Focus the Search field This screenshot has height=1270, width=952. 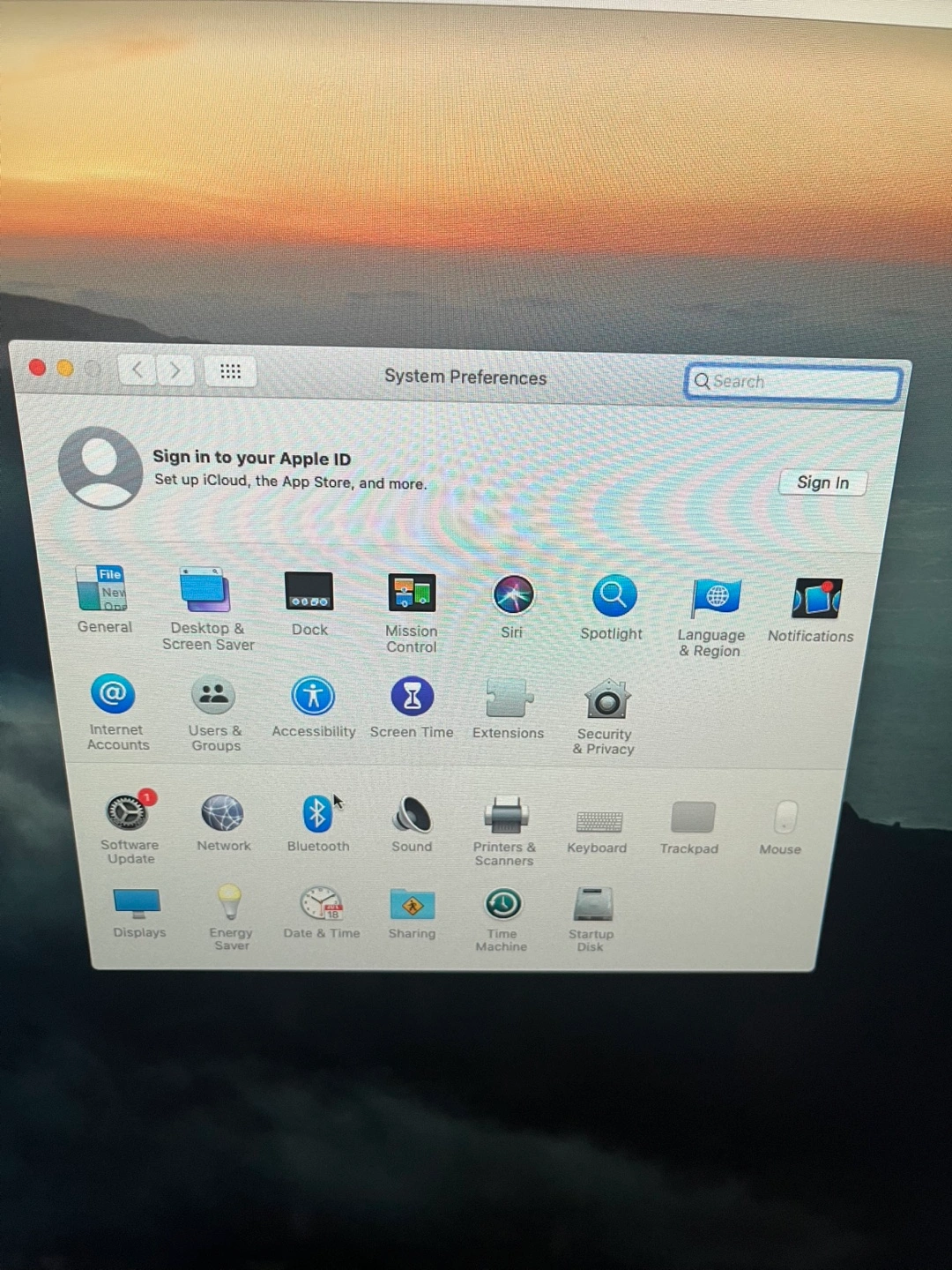pos(793,383)
